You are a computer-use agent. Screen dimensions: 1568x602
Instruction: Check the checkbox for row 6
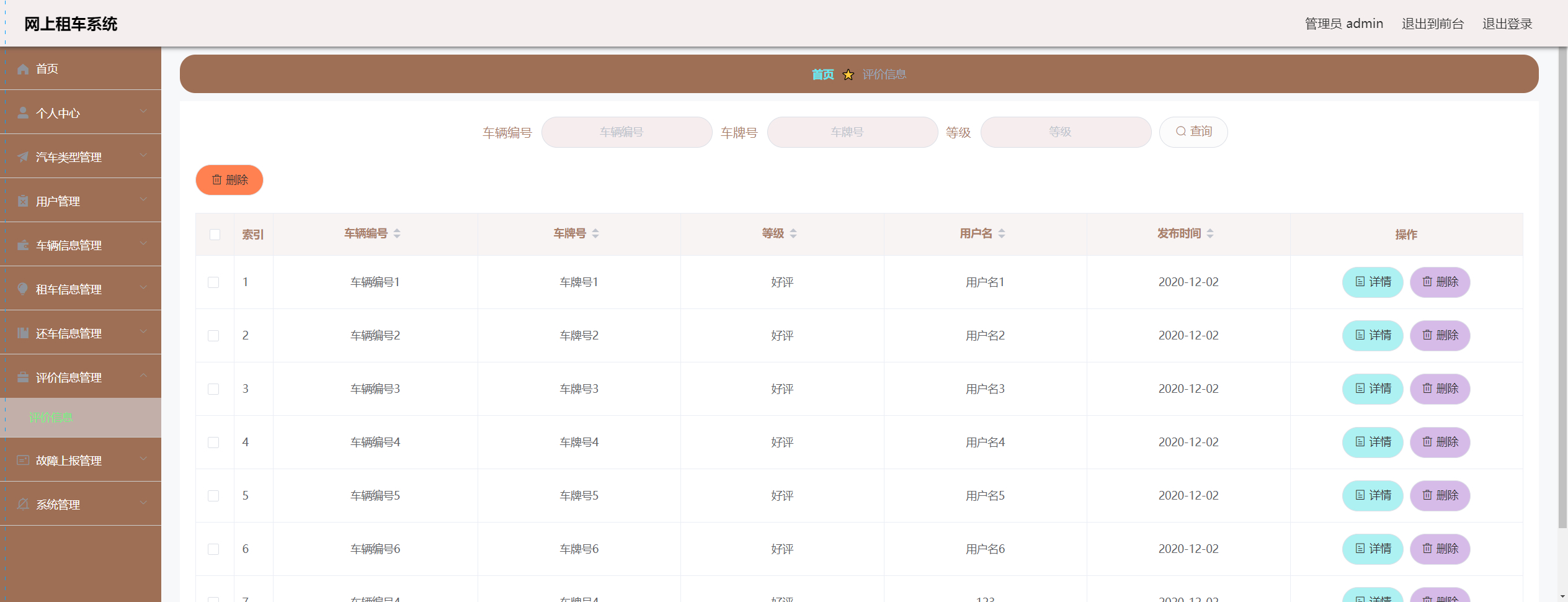(x=213, y=549)
